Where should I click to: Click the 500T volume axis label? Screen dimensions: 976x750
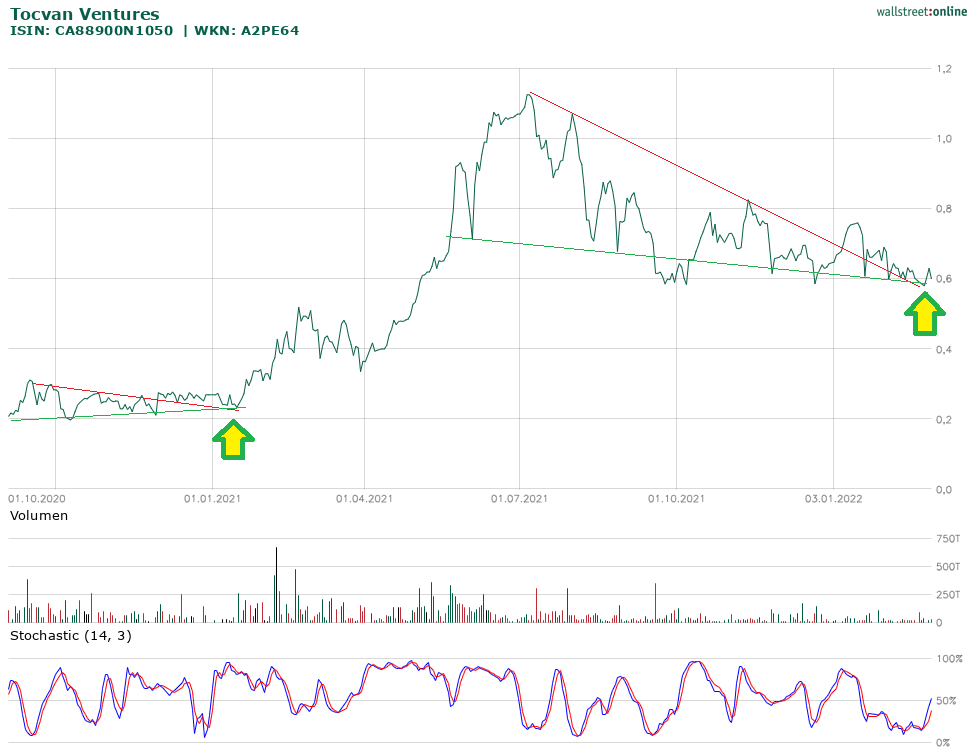point(949,566)
